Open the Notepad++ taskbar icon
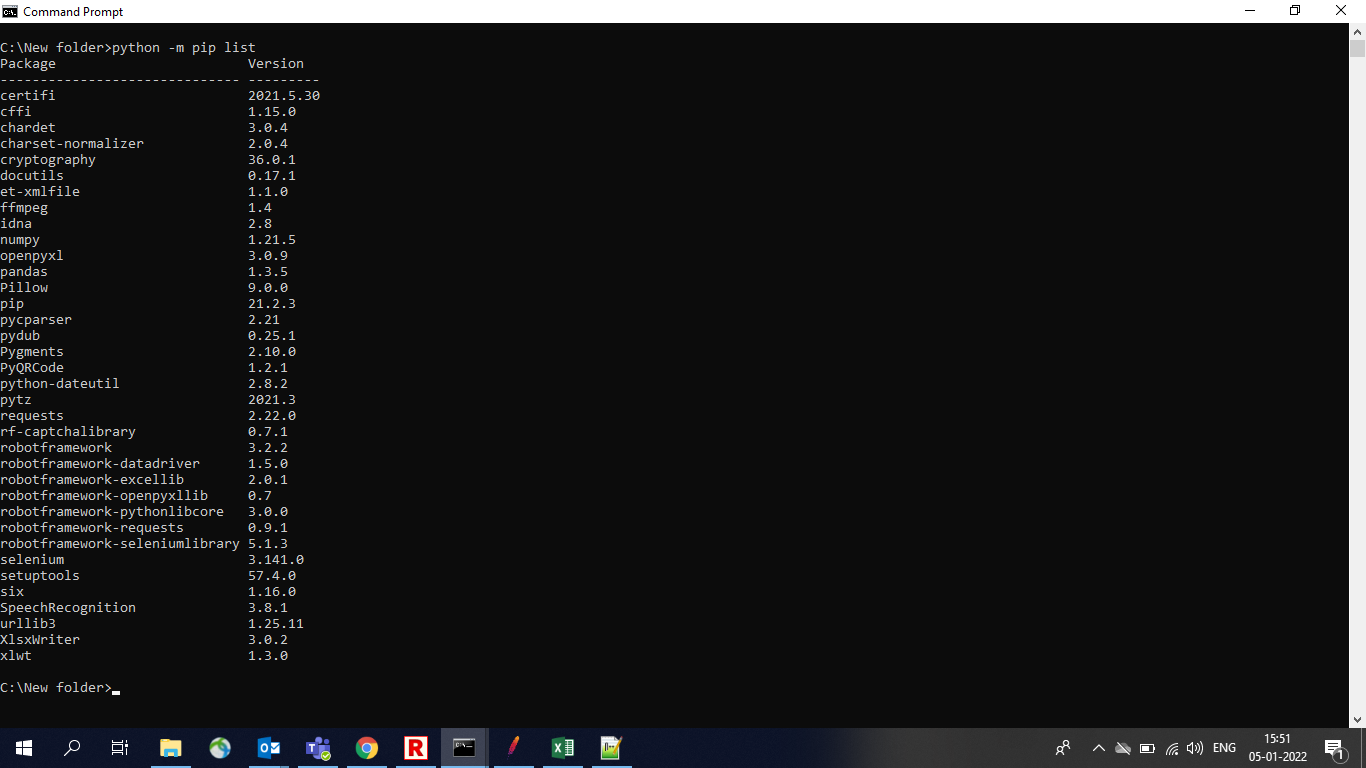The height and width of the screenshot is (768, 1366). point(611,747)
